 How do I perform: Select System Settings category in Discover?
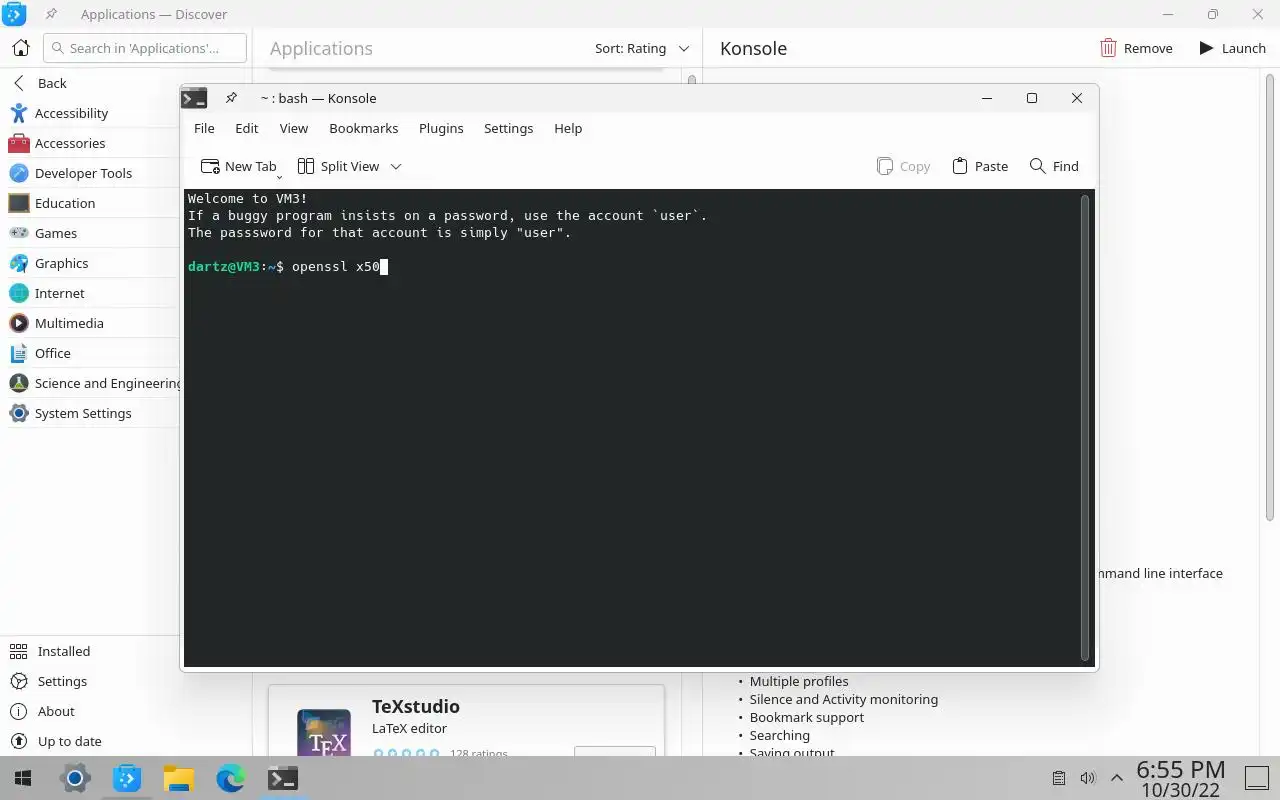pyautogui.click(x=90, y=413)
